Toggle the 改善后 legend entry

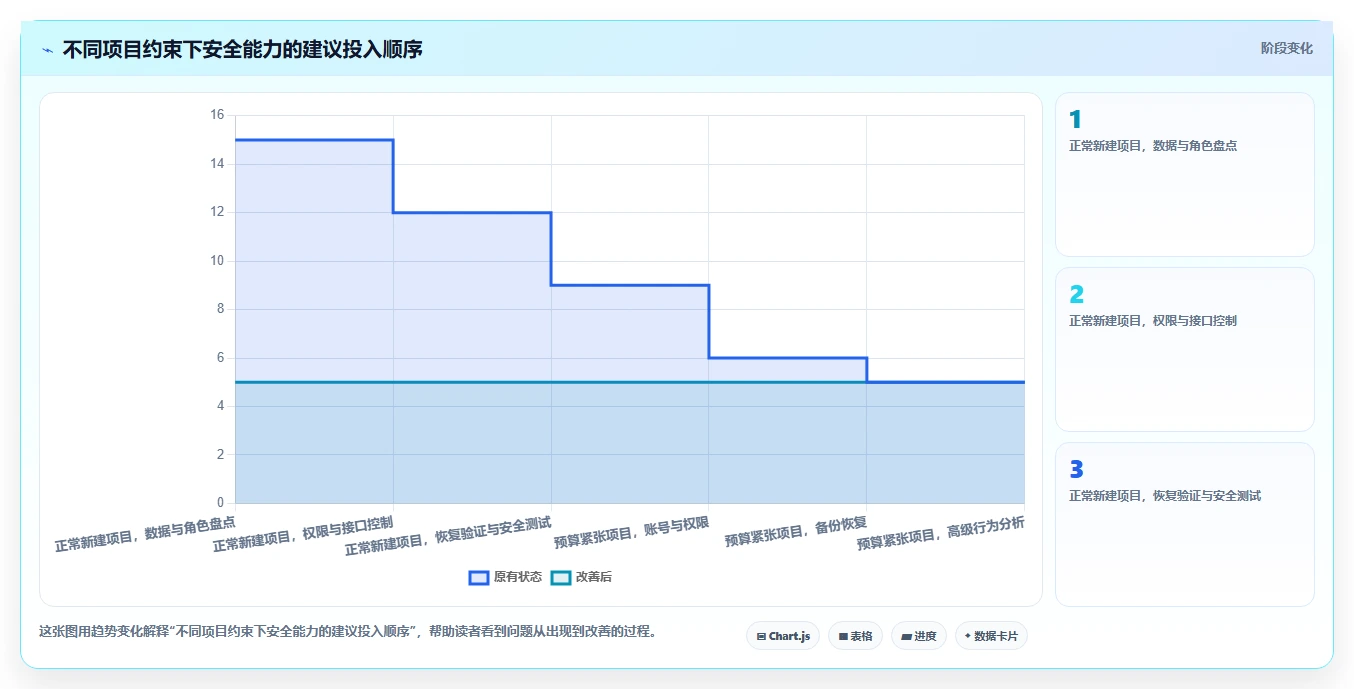(581, 577)
